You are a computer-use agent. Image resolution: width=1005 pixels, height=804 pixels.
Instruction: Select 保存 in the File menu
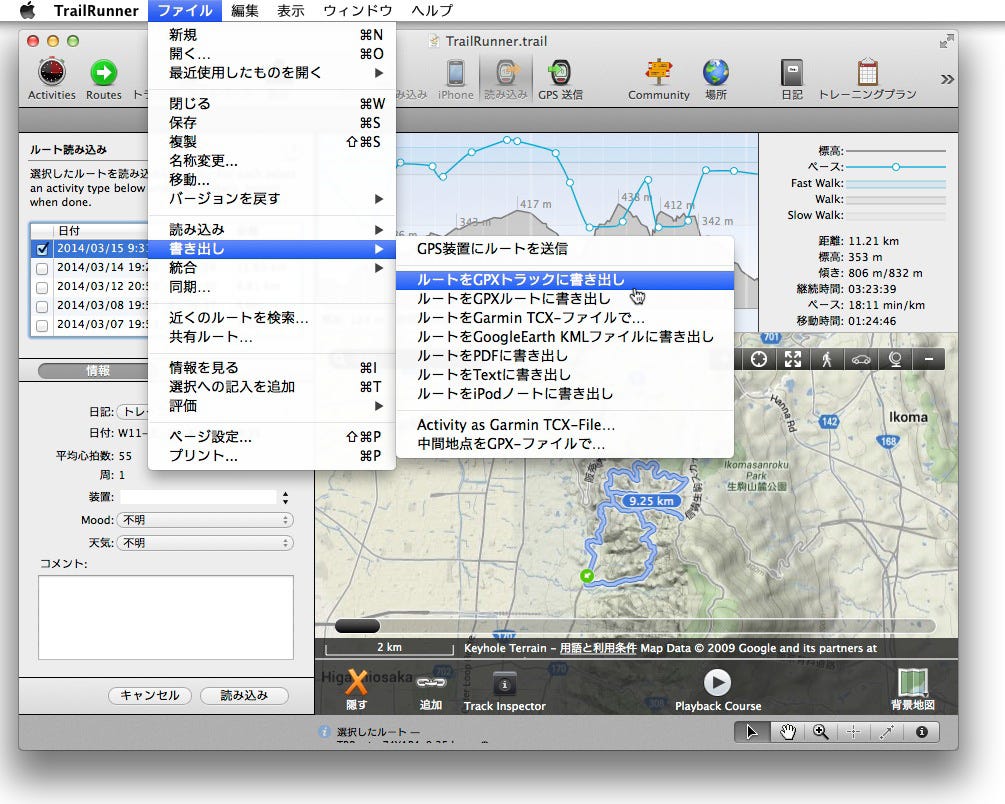coord(272,122)
